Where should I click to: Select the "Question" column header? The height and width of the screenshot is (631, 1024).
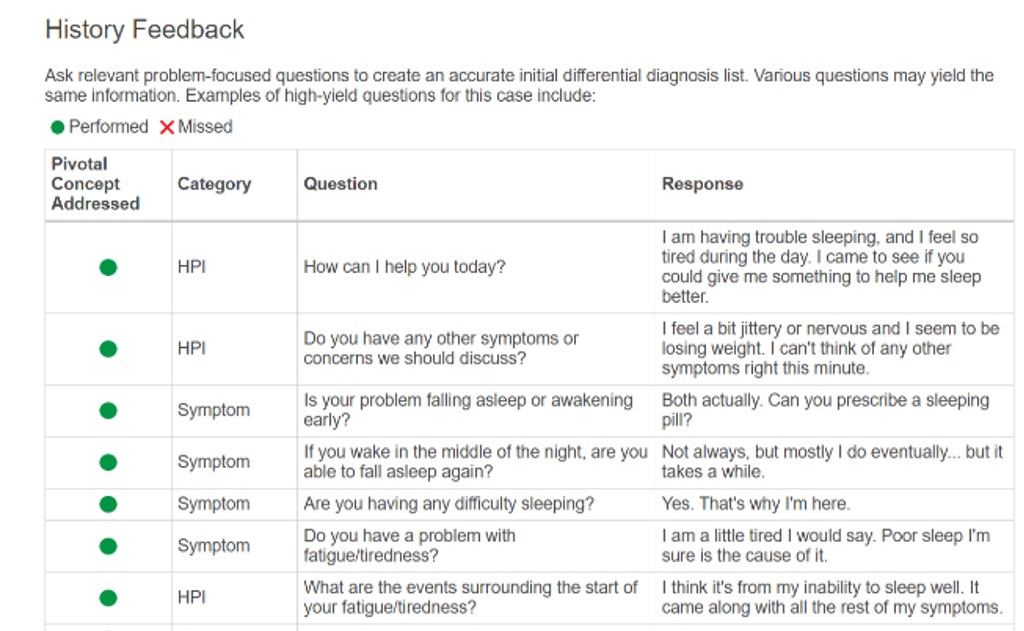point(340,184)
